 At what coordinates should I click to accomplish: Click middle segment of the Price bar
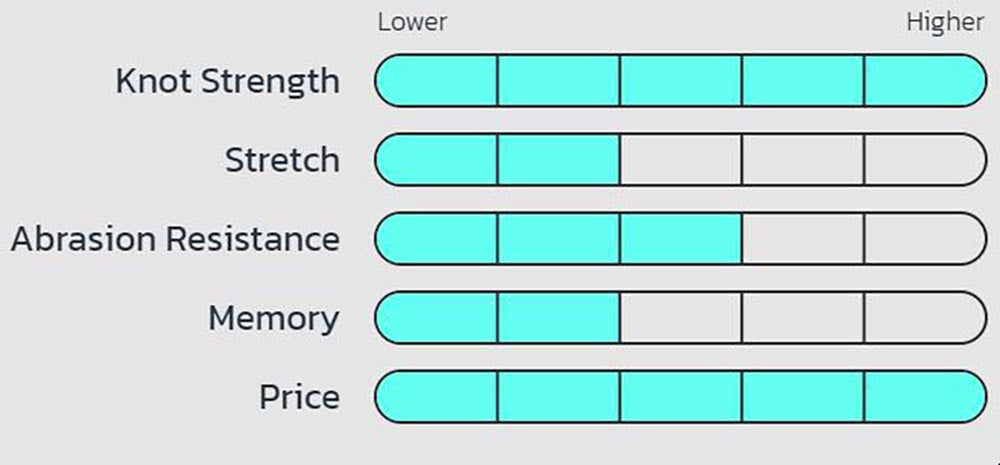681,397
